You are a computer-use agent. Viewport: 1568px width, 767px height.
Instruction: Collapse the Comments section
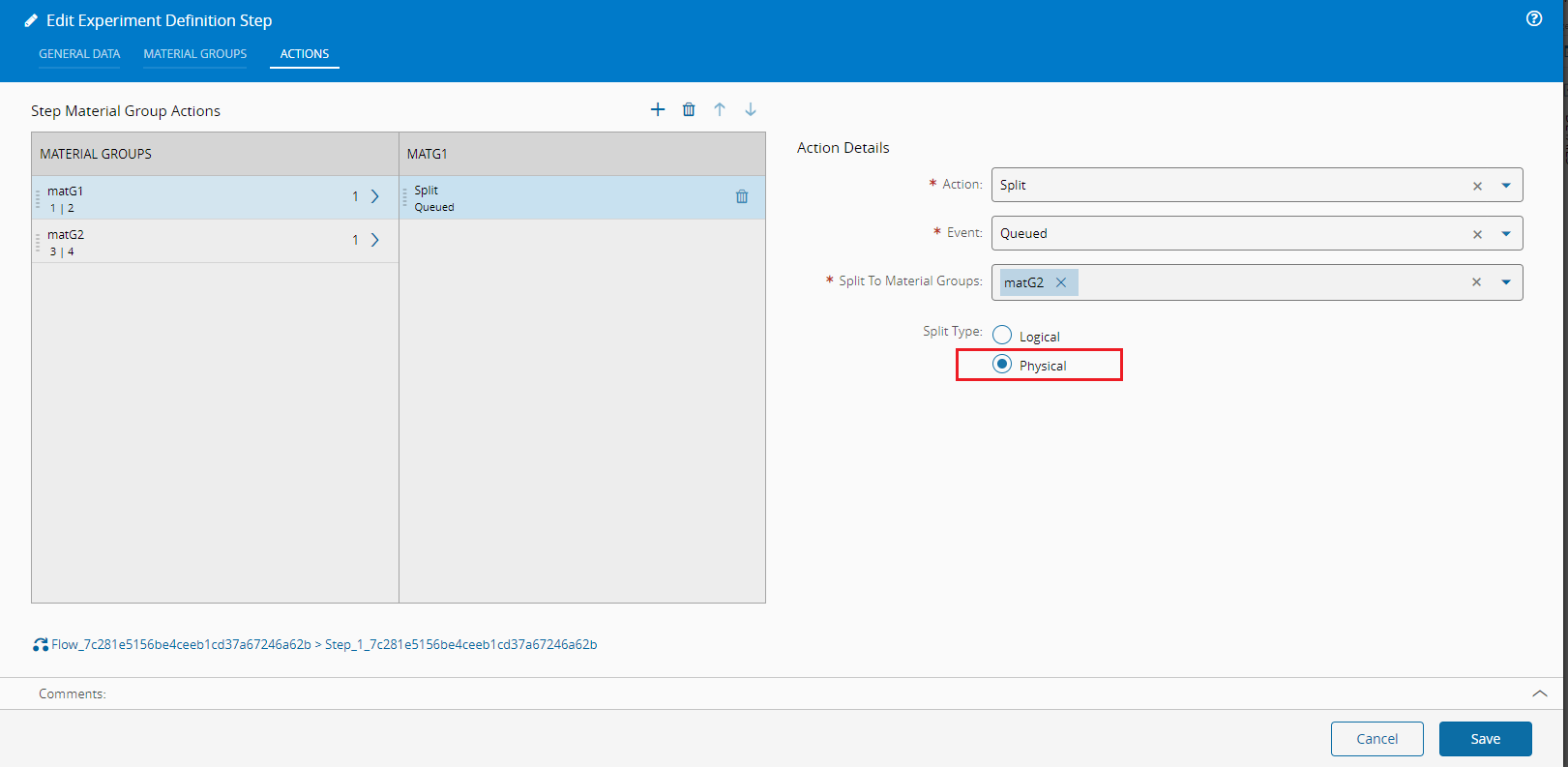tap(1540, 693)
